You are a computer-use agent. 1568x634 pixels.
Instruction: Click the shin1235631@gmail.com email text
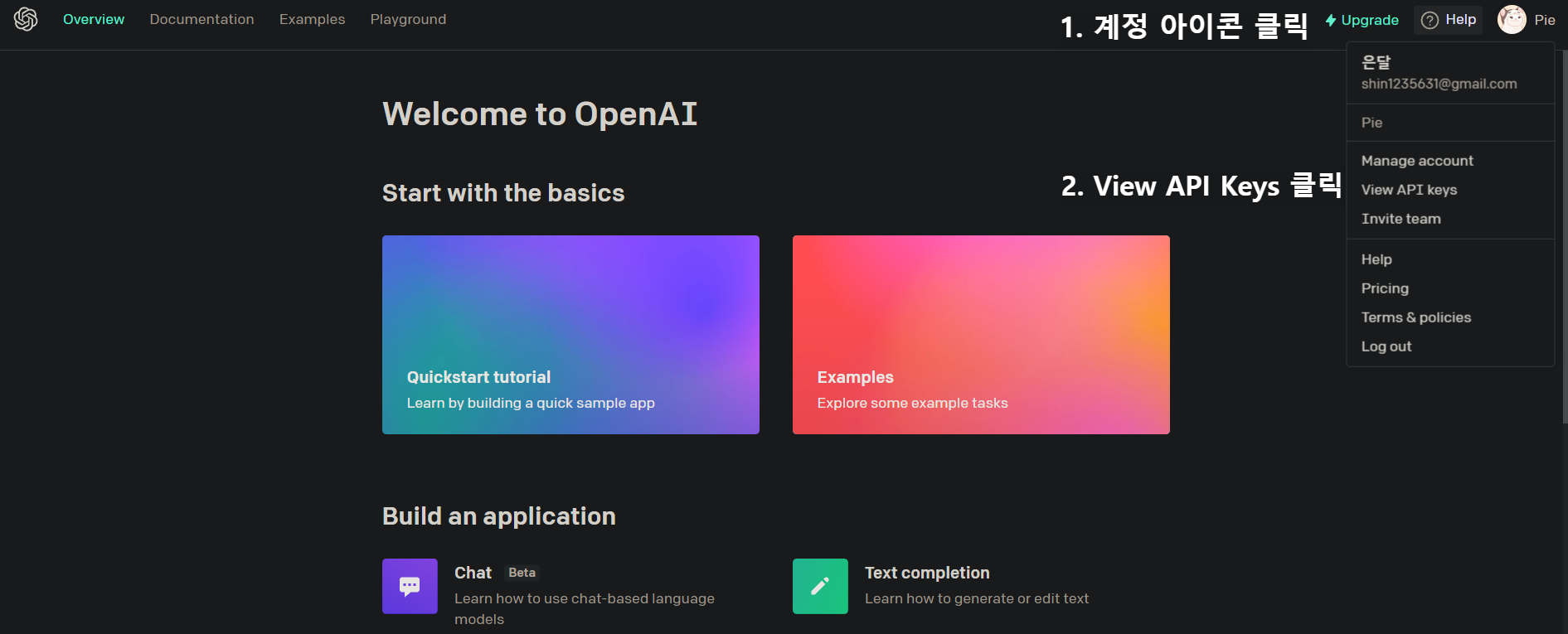click(1439, 84)
